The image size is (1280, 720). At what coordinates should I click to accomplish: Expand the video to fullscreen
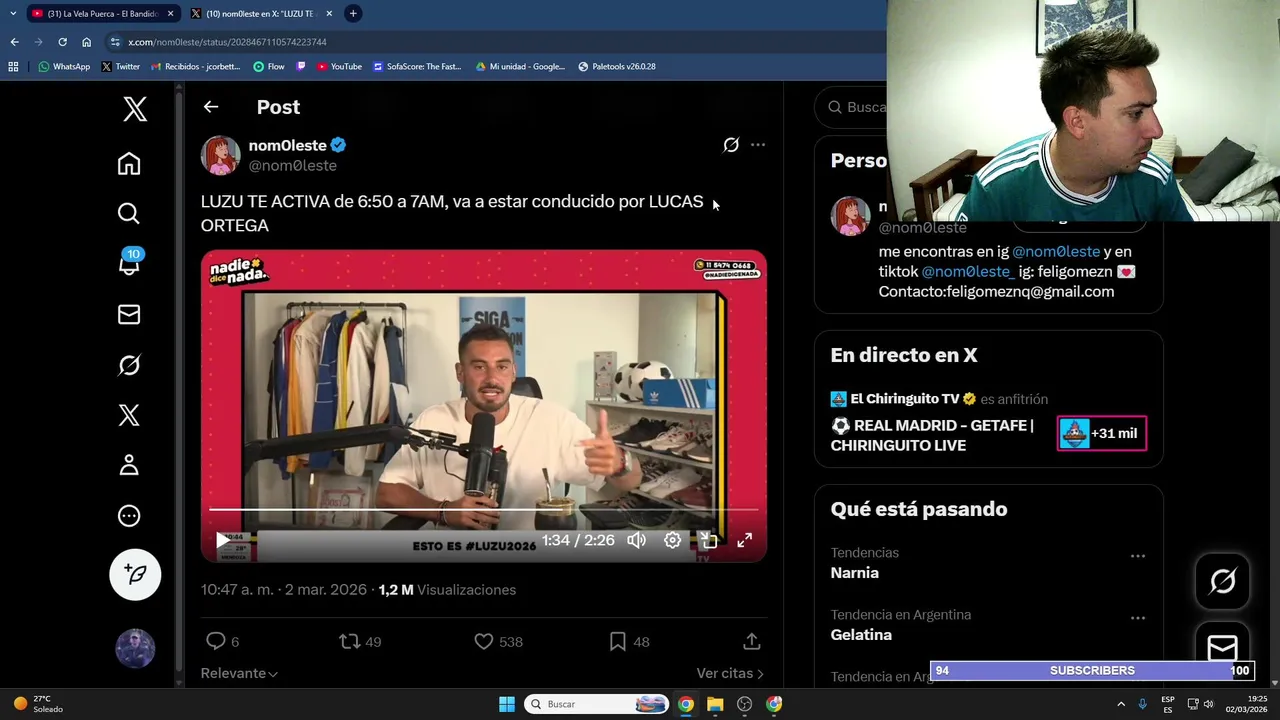tap(745, 540)
